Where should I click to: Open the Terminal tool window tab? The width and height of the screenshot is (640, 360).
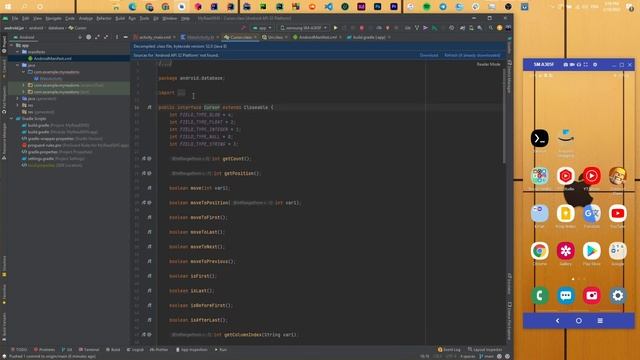pyautogui.click(x=89, y=350)
